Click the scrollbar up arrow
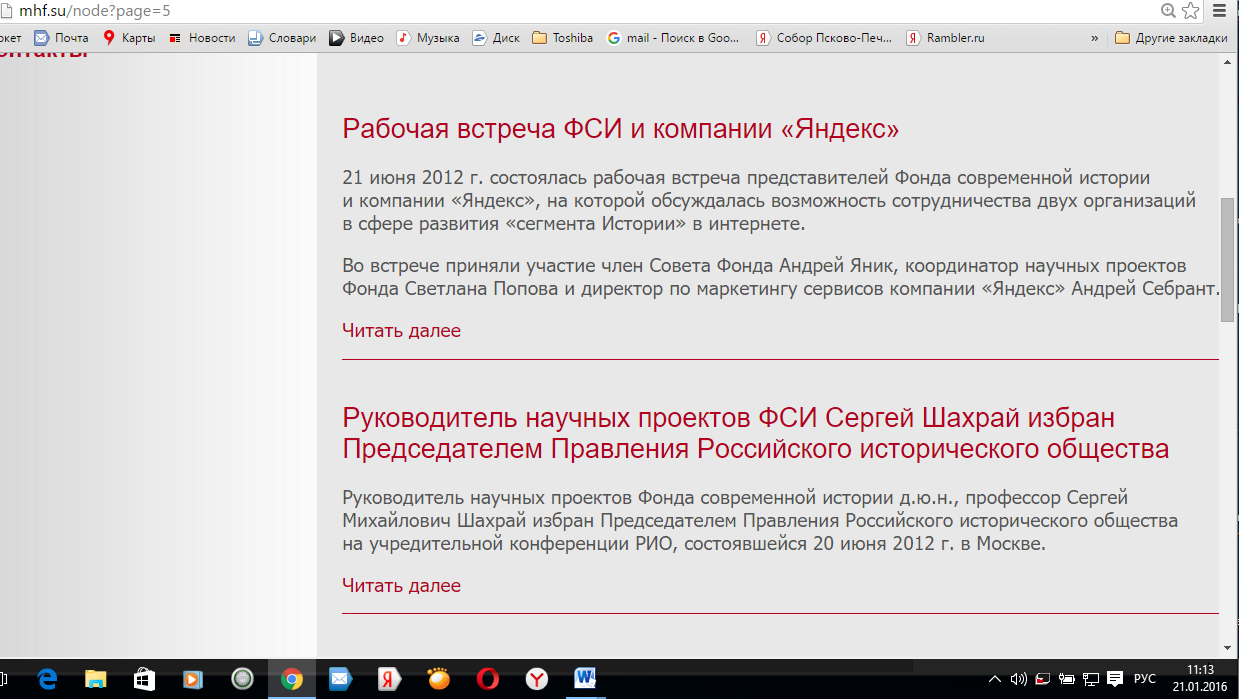The height and width of the screenshot is (699, 1239). [1227, 61]
